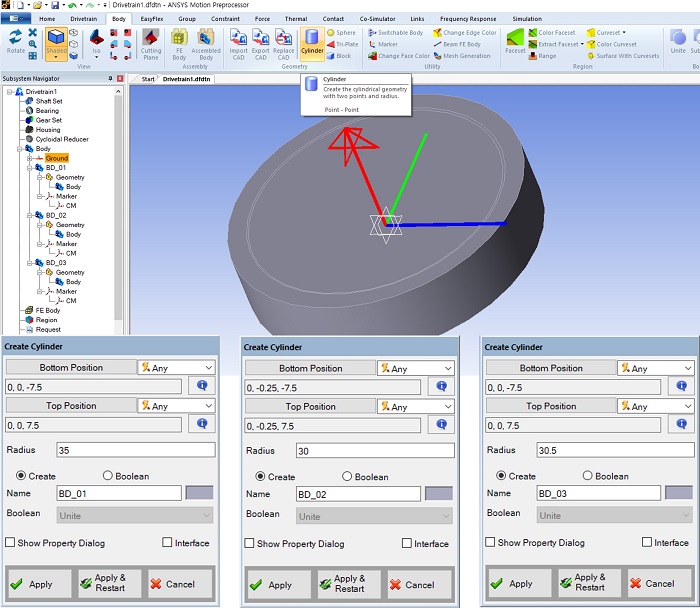This screenshot has width=700, height=608.
Task: Switch to Iso view
Action: point(96,44)
